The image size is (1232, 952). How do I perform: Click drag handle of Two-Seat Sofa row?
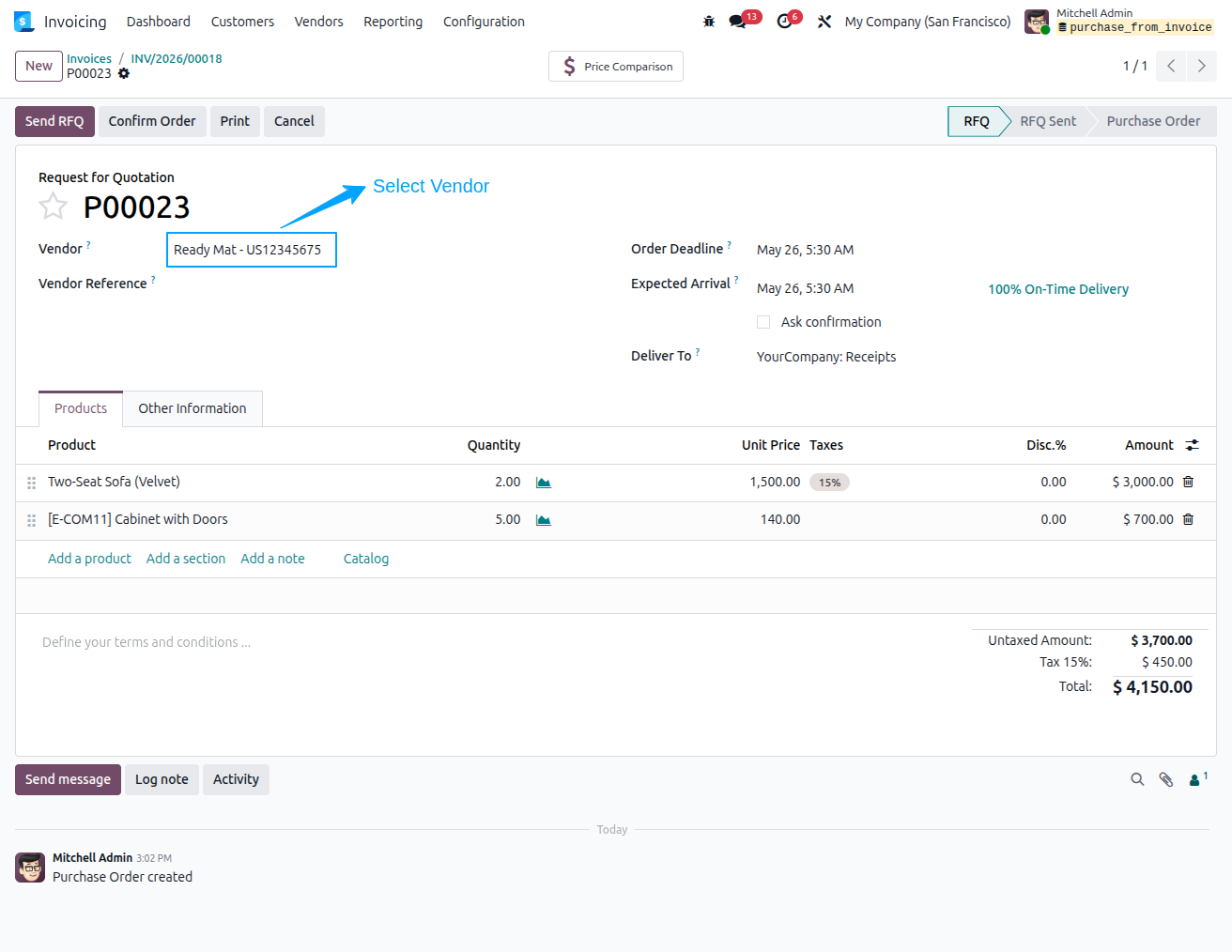click(31, 483)
